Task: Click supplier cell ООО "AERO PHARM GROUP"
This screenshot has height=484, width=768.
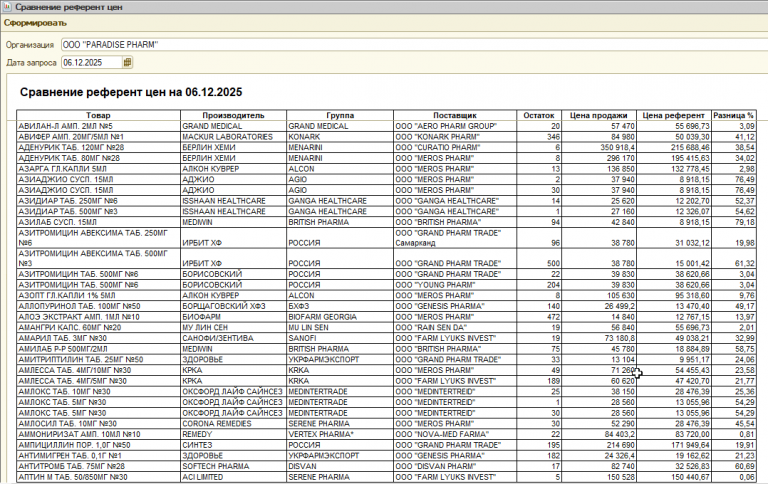Action: coord(455,126)
